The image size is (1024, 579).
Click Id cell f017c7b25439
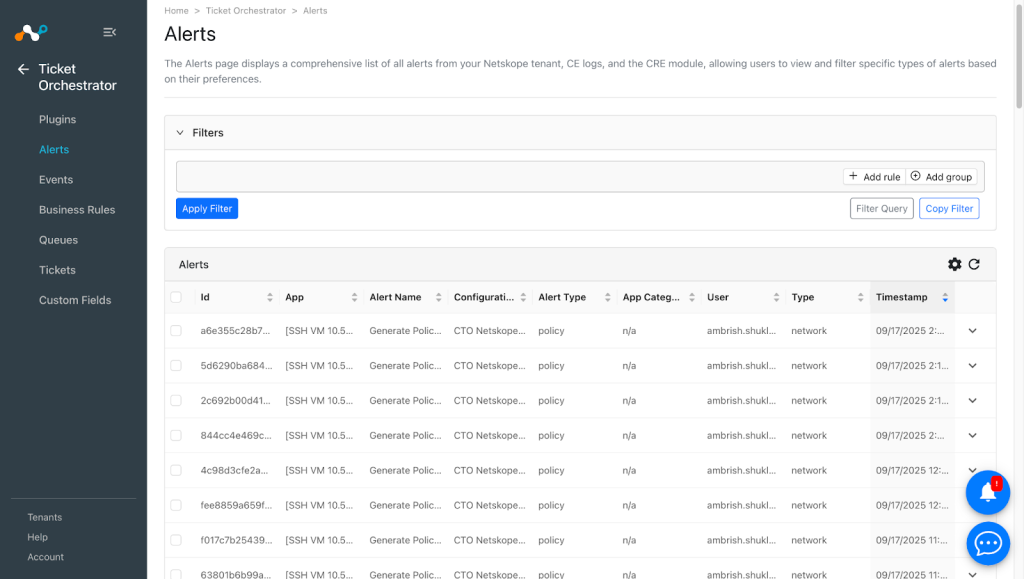tap(236, 540)
